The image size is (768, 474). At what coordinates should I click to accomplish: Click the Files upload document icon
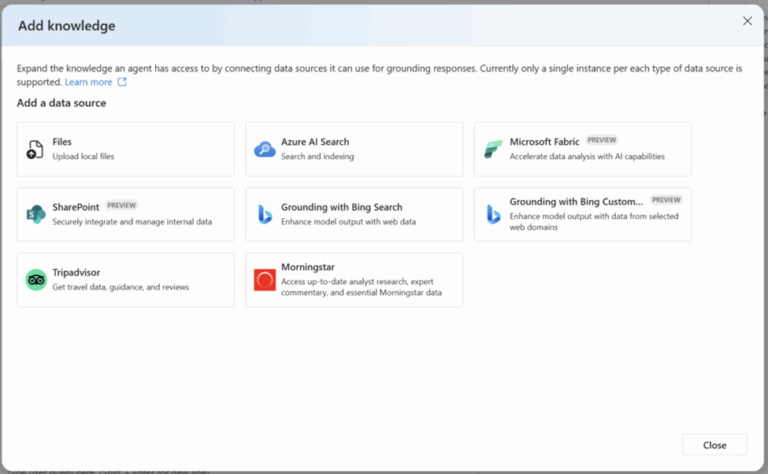(35, 149)
